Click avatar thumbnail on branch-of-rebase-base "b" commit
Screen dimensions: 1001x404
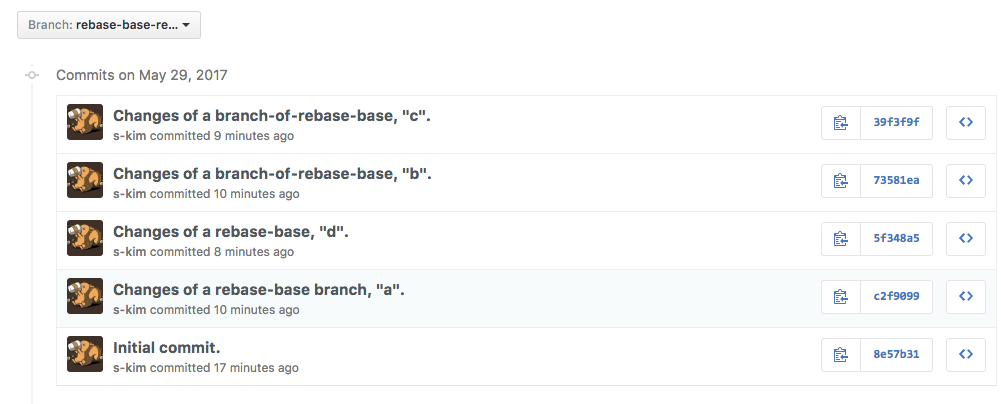coord(85,181)
